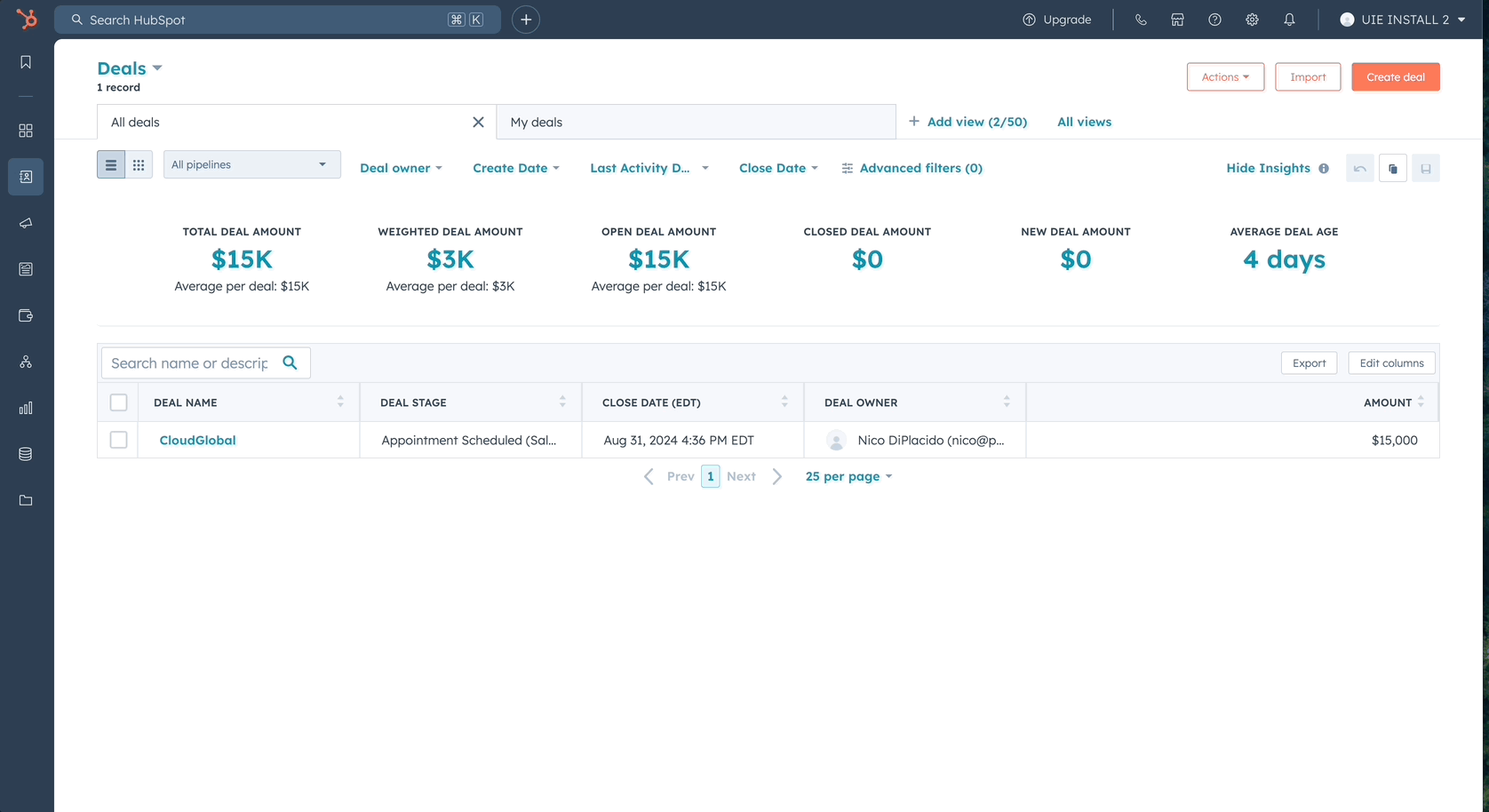Open the HubSpot sprocket home logo

pos(27,19)
